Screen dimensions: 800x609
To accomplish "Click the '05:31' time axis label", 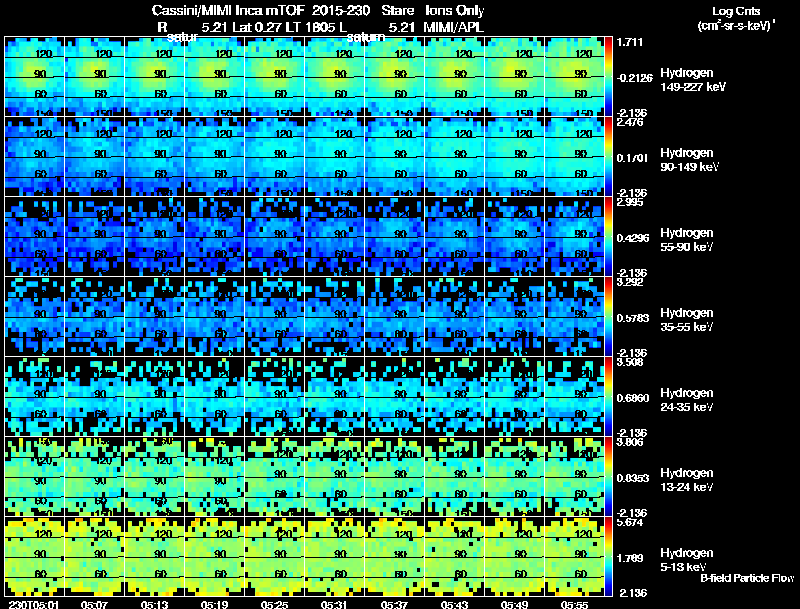I will [x=334, y=604].
